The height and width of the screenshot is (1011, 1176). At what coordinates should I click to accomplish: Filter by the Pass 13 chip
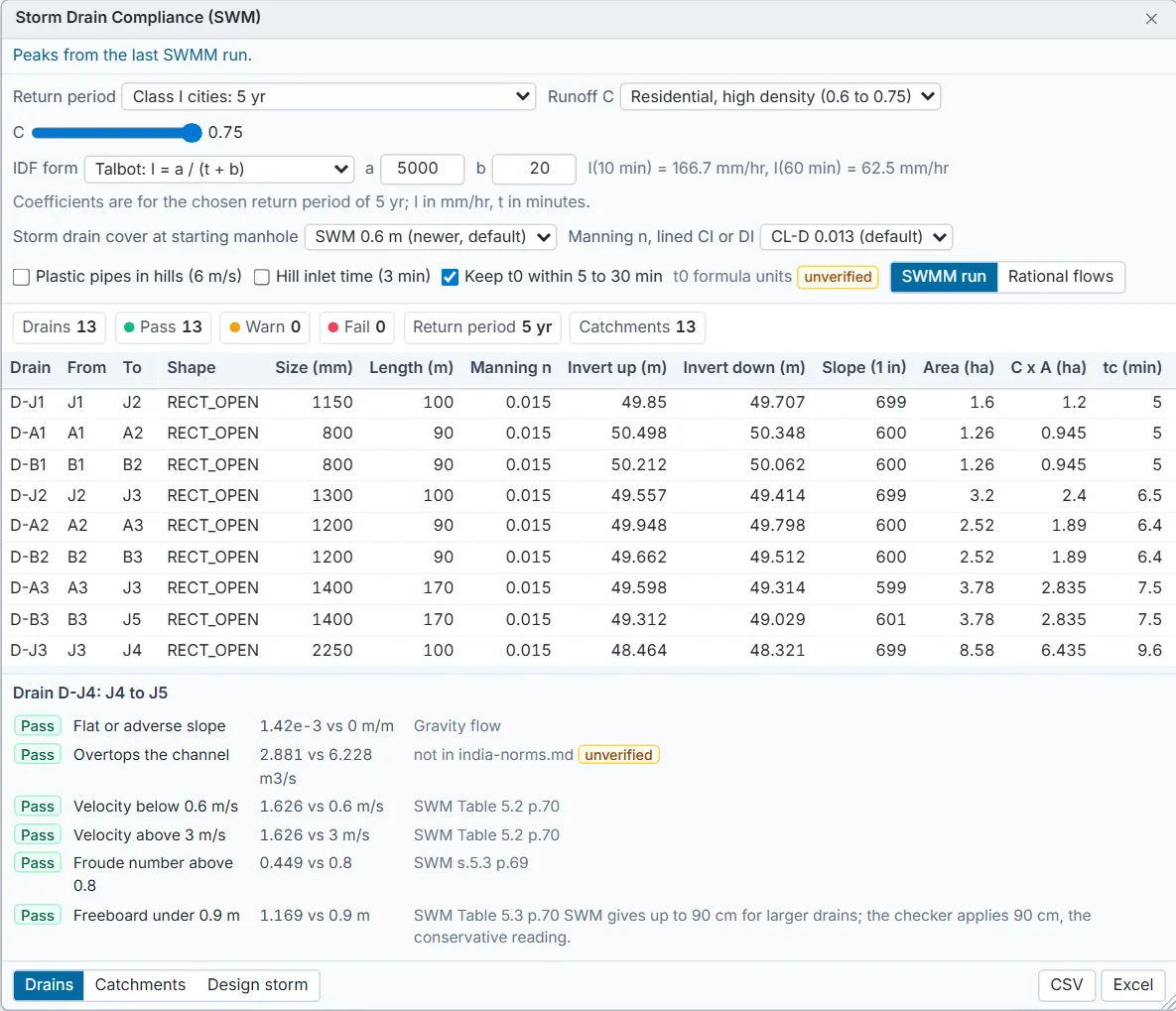click(x=163, y=327)
